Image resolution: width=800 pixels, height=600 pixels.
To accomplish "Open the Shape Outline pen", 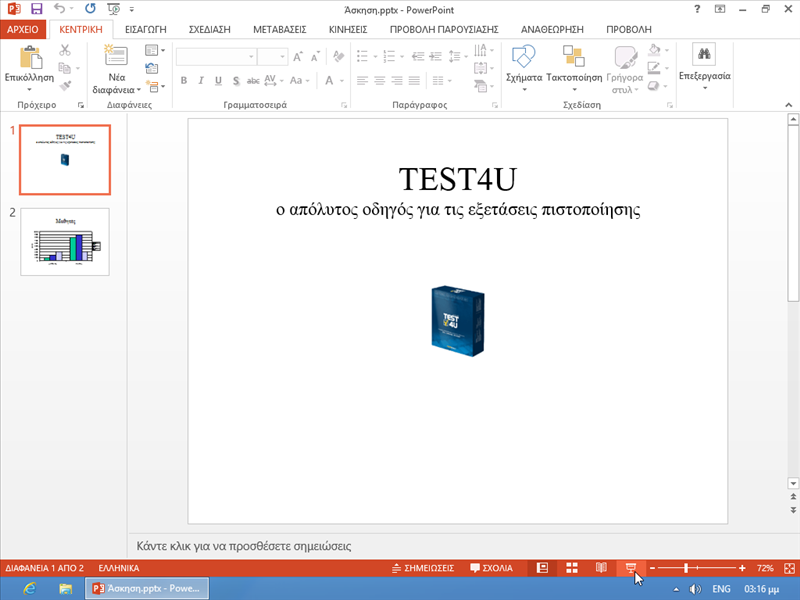I will tap(654, 67).
